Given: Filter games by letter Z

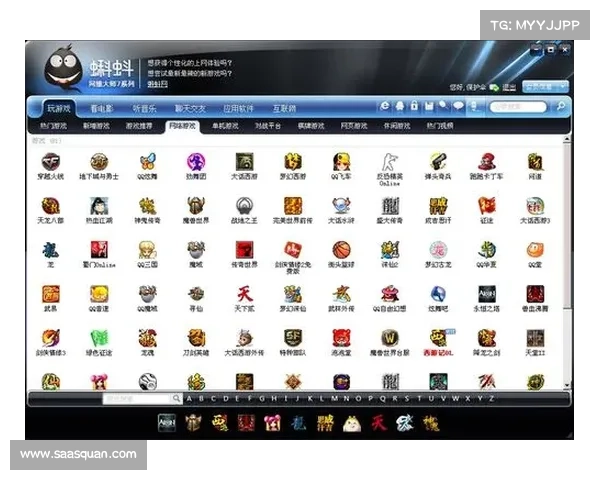Looking at the screenshot, I should pos(492,398).
